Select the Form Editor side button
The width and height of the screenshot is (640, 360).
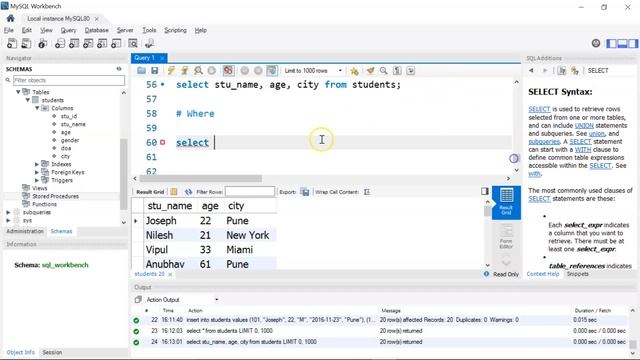click(506, 237)
